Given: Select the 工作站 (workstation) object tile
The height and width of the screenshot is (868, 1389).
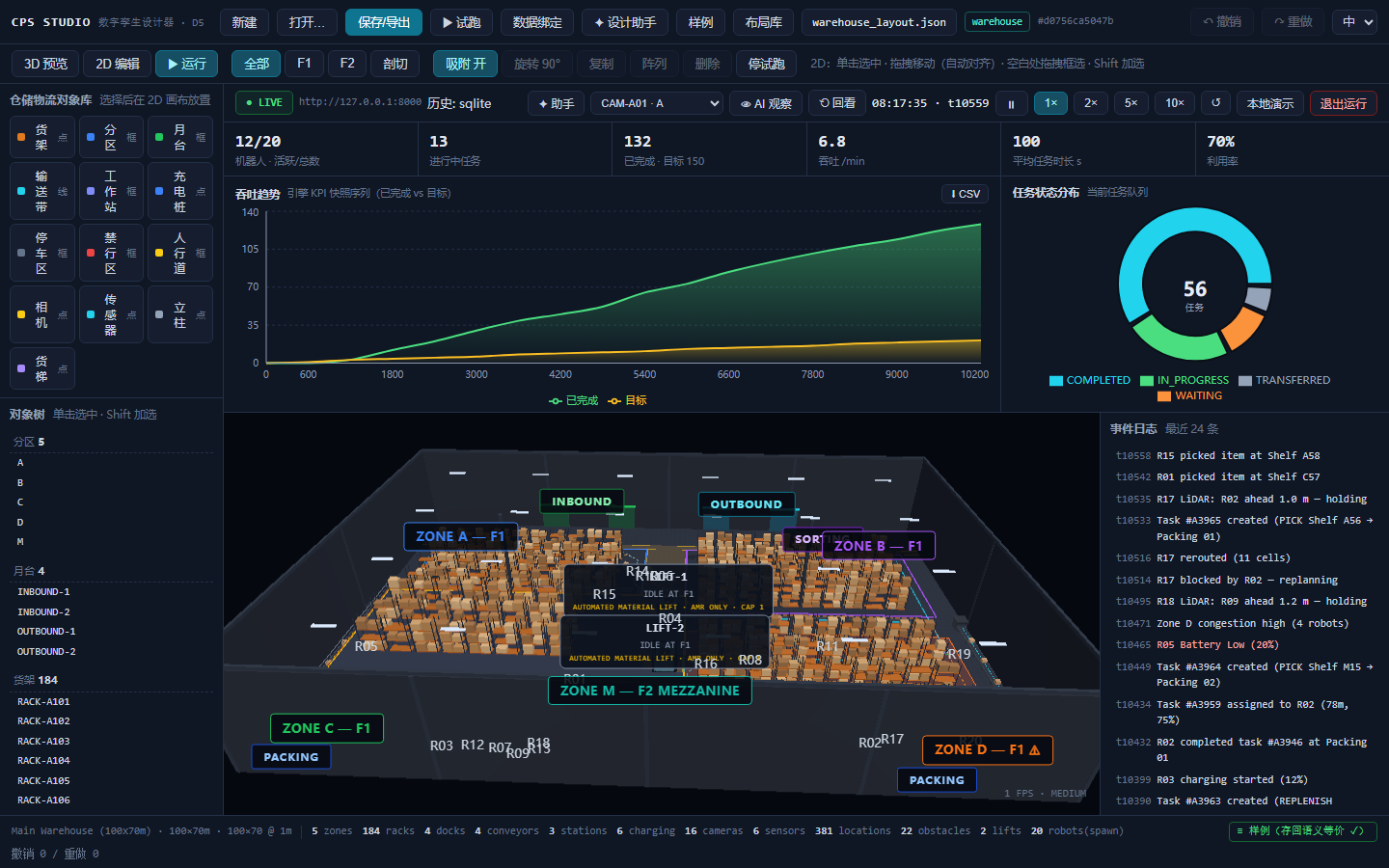Looking at the screenshot, I should coord(111,191).
